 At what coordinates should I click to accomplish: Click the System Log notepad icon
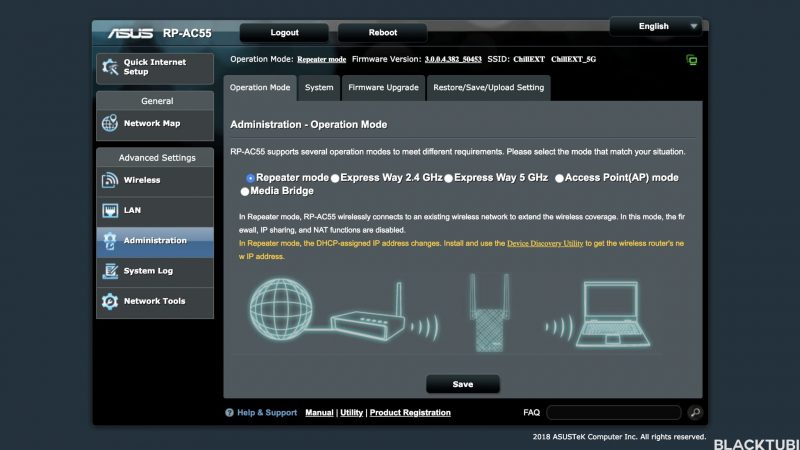point(110,271)
